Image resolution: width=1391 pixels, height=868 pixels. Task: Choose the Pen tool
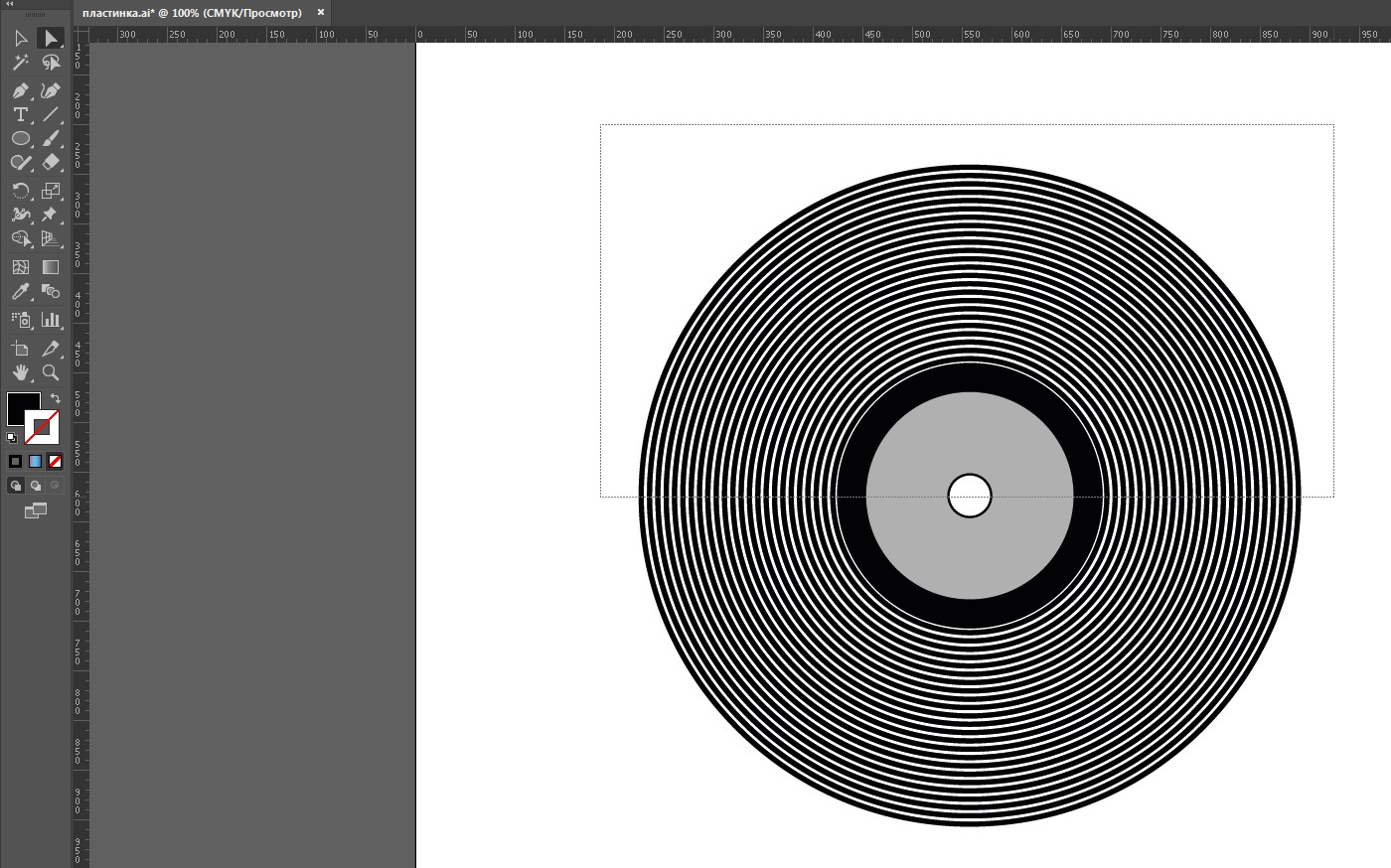tap(20, 90)
